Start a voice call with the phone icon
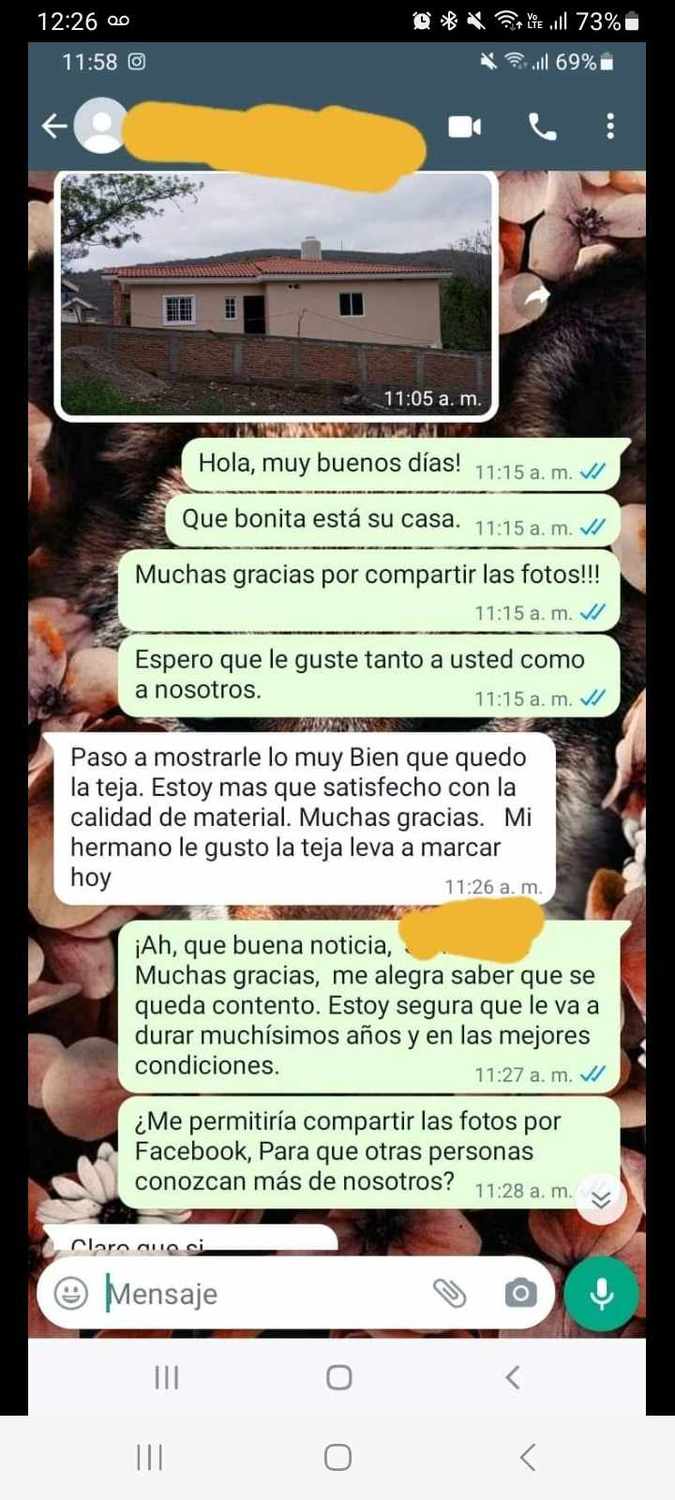The image size is (675, 1500). [x=542, y=126]
